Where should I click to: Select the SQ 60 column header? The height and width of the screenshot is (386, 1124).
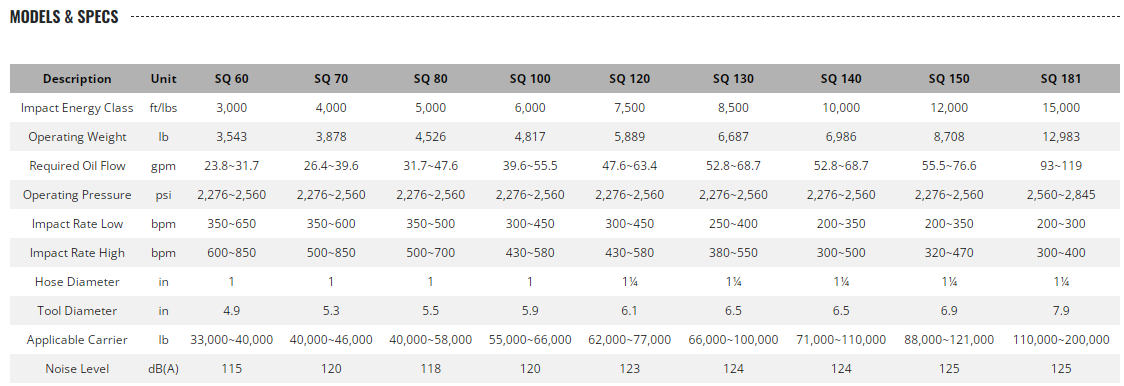(232, 79)
